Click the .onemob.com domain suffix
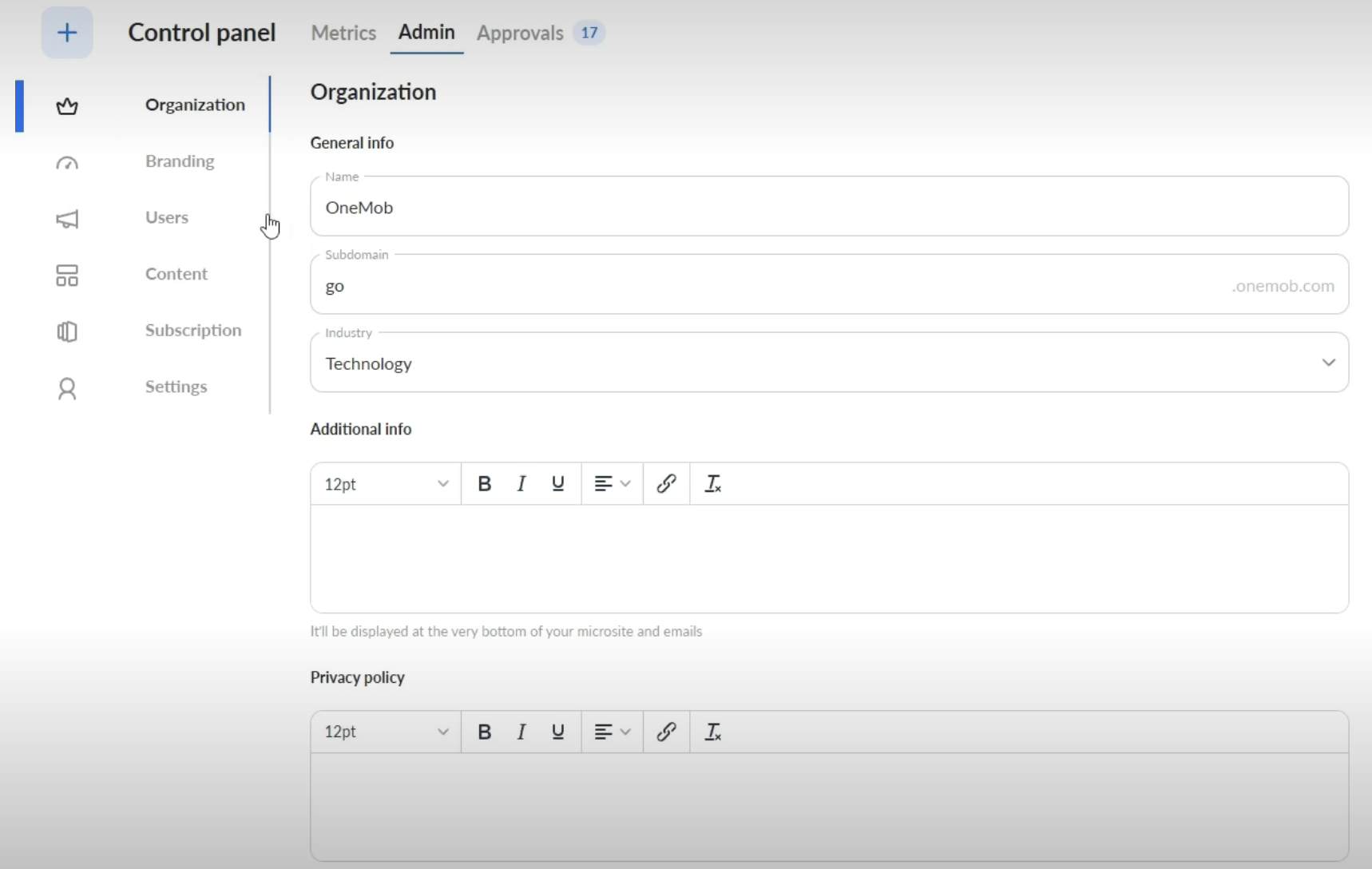The width and height of the screenshot is (1372, 869). pyautogui.click(x=1283, y=286)
